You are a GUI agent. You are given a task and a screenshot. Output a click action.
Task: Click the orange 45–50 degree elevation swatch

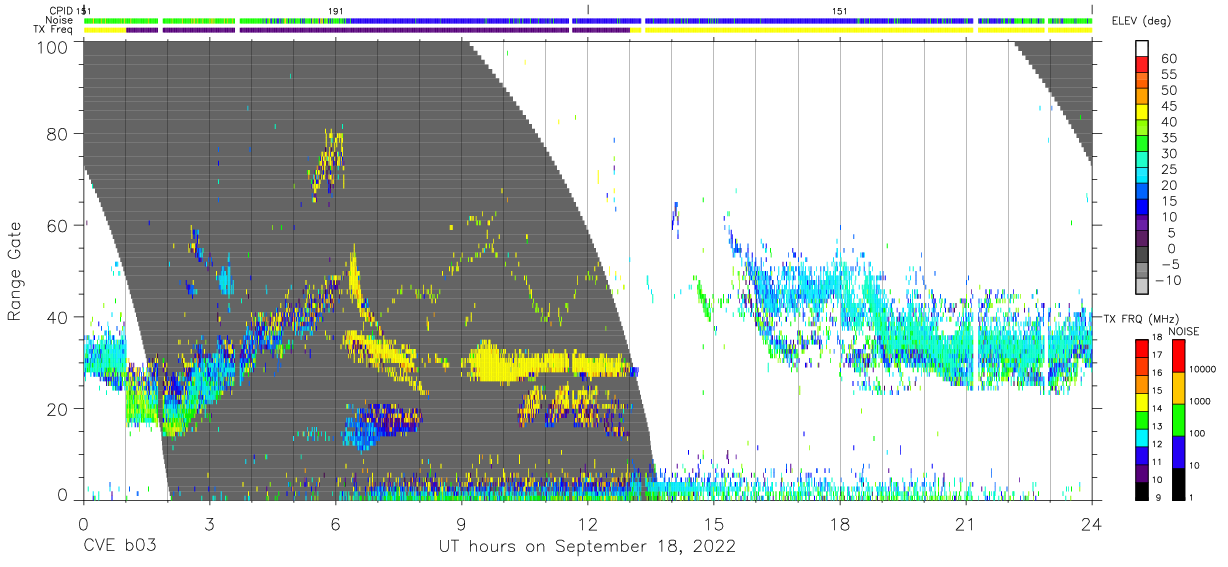[1142, 98]
